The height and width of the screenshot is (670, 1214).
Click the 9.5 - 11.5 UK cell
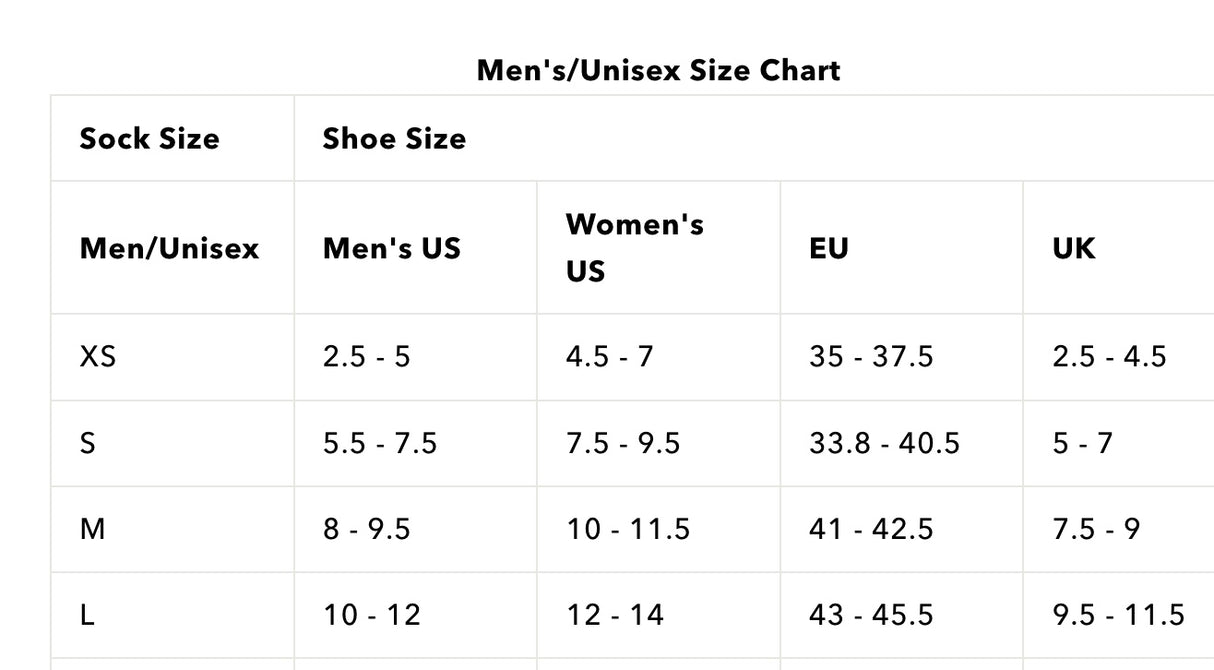1118,615
